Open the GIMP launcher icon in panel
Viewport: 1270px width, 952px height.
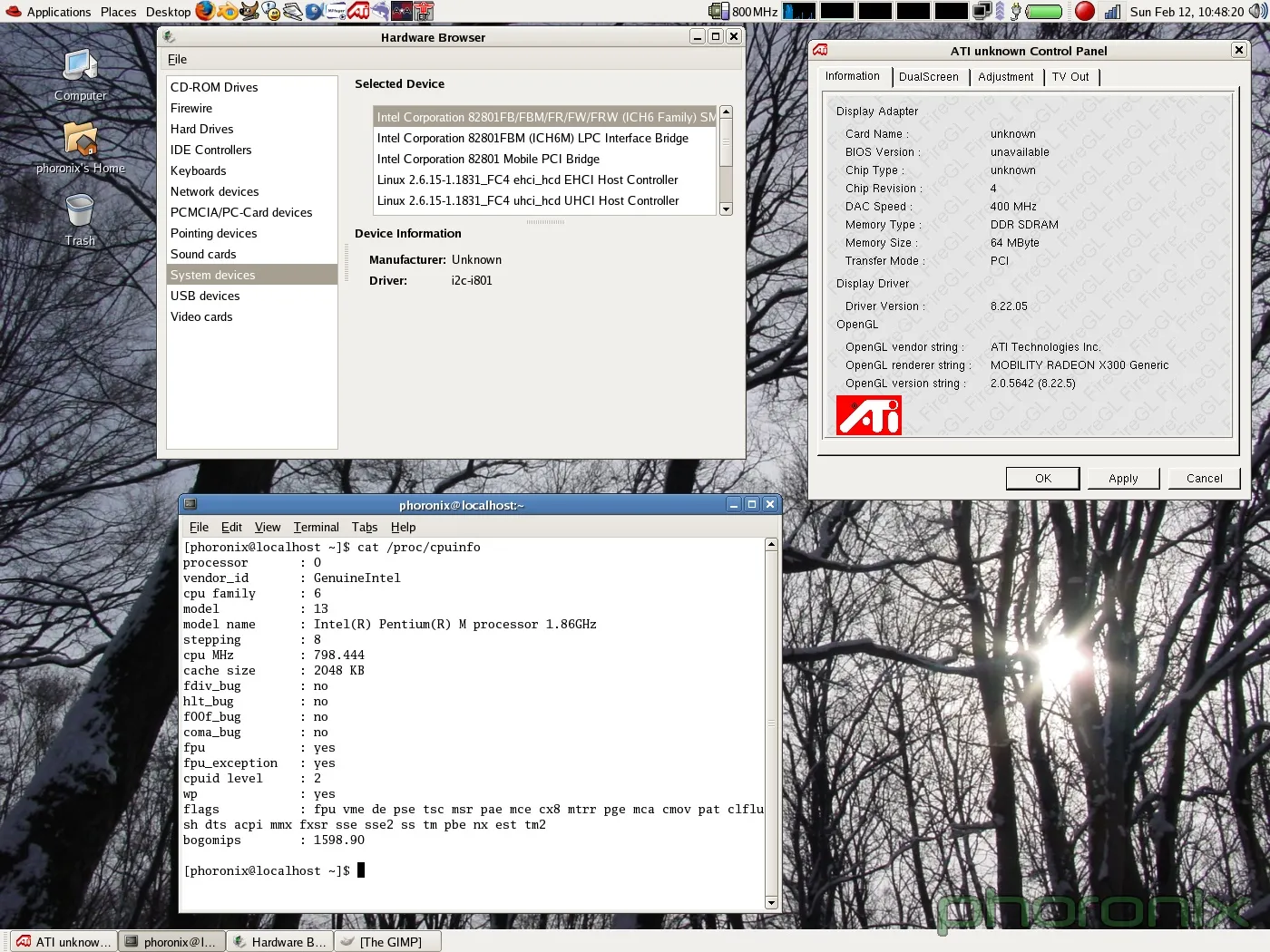coord(249,11)
